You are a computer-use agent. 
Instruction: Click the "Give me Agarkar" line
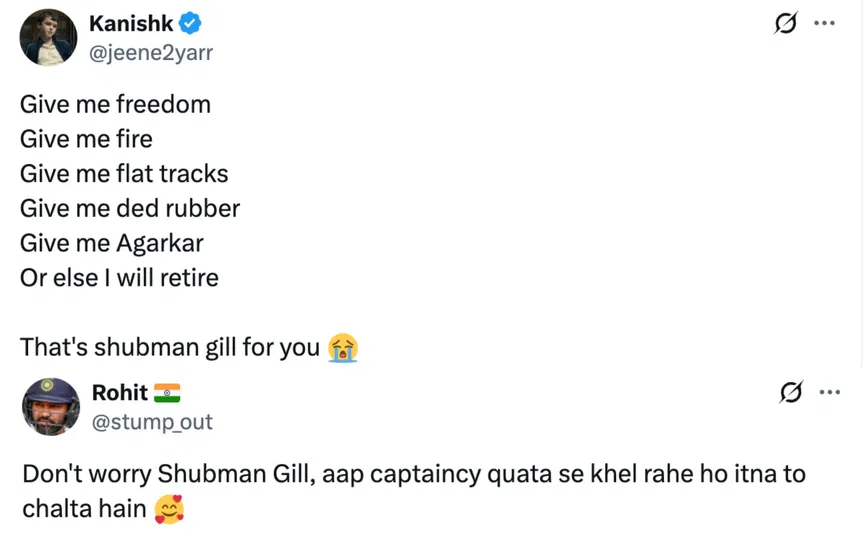click(112, 243)
